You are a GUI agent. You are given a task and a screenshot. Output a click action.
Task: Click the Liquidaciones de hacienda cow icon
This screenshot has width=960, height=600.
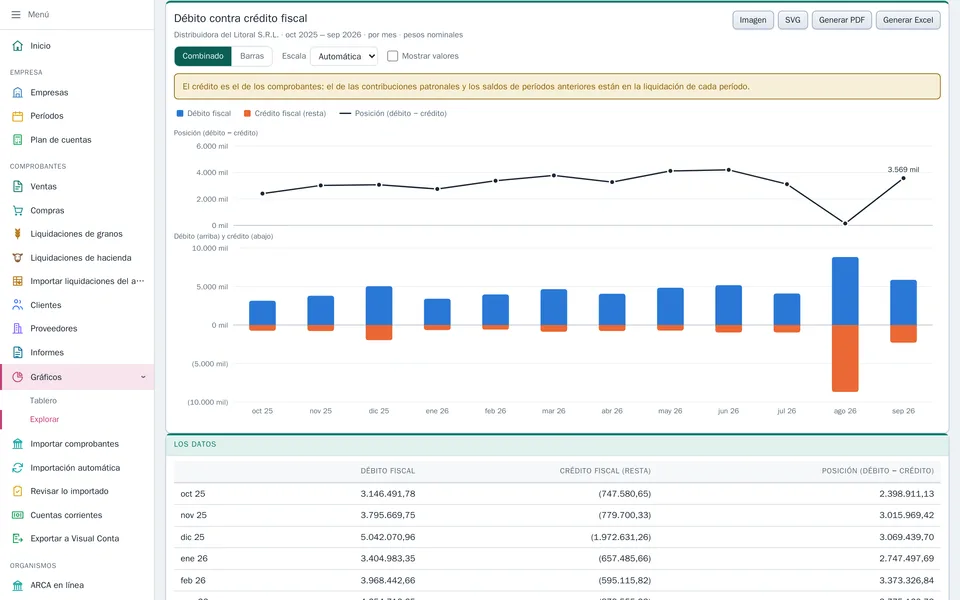(x=18, y=258)
